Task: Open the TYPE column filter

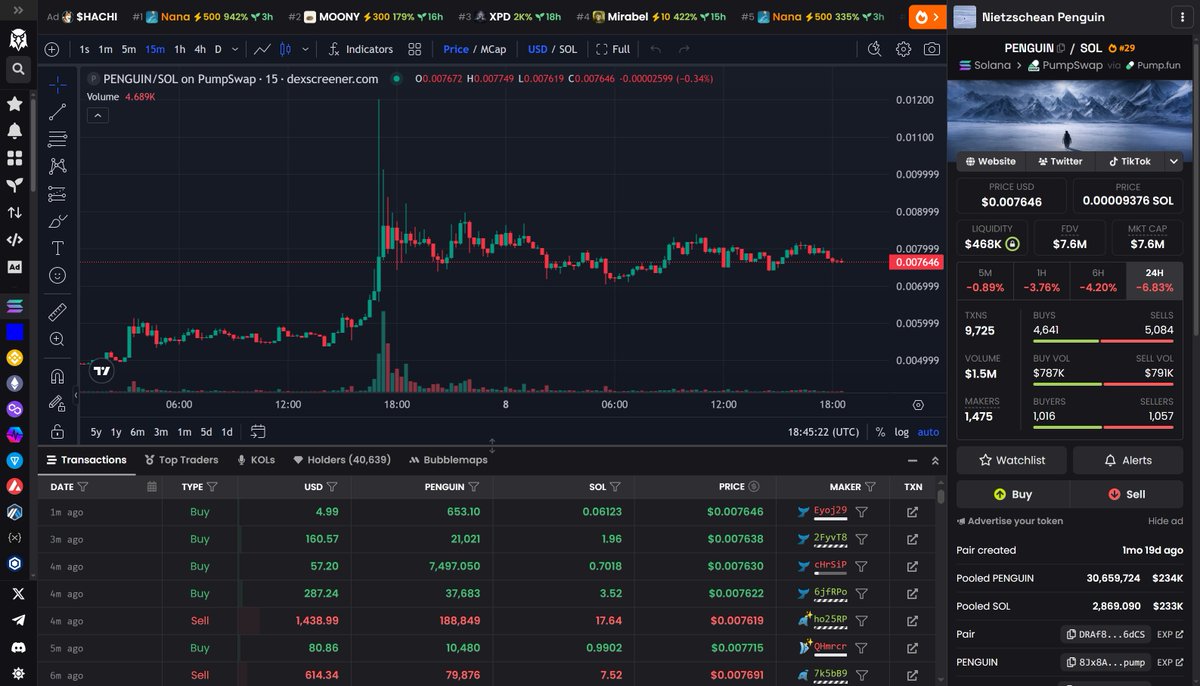Action: 213,487
